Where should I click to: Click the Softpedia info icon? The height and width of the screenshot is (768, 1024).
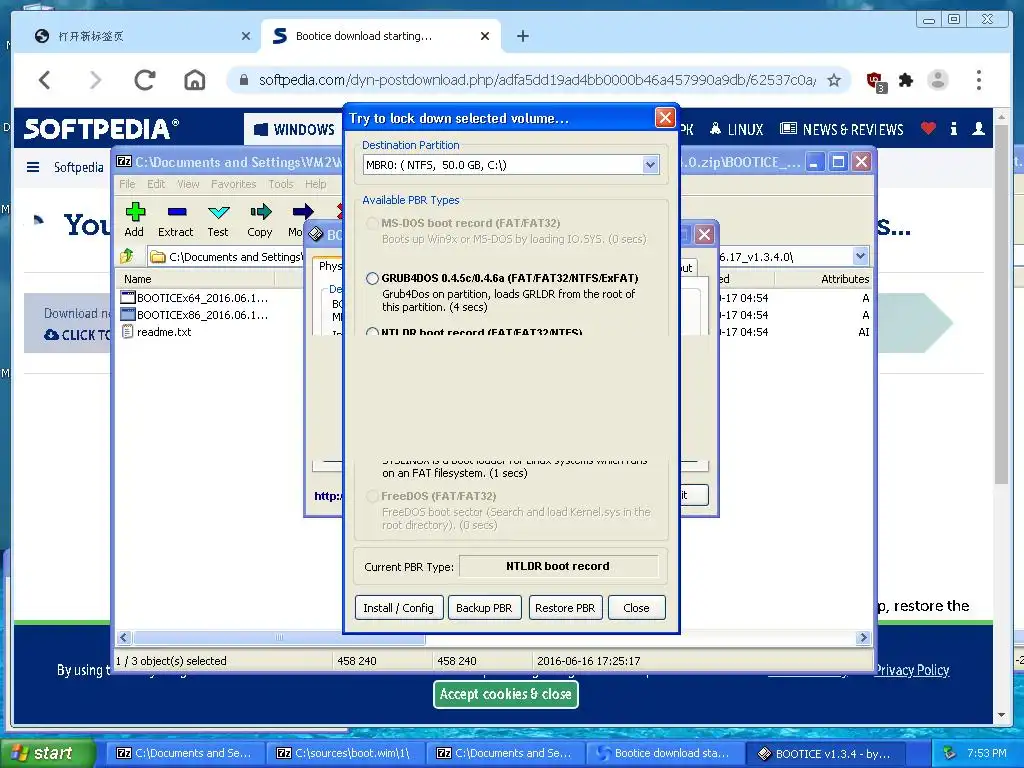point(953,129)
